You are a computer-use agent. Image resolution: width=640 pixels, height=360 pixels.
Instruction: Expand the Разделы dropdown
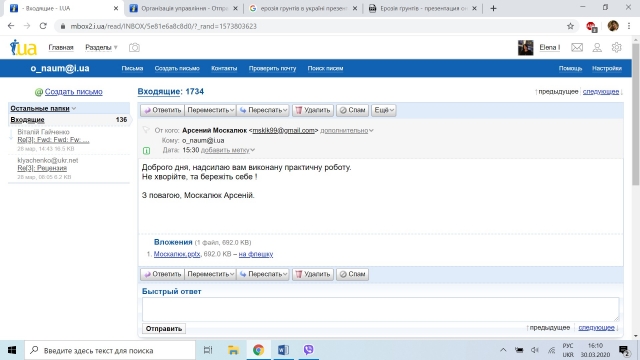point(101,47)
